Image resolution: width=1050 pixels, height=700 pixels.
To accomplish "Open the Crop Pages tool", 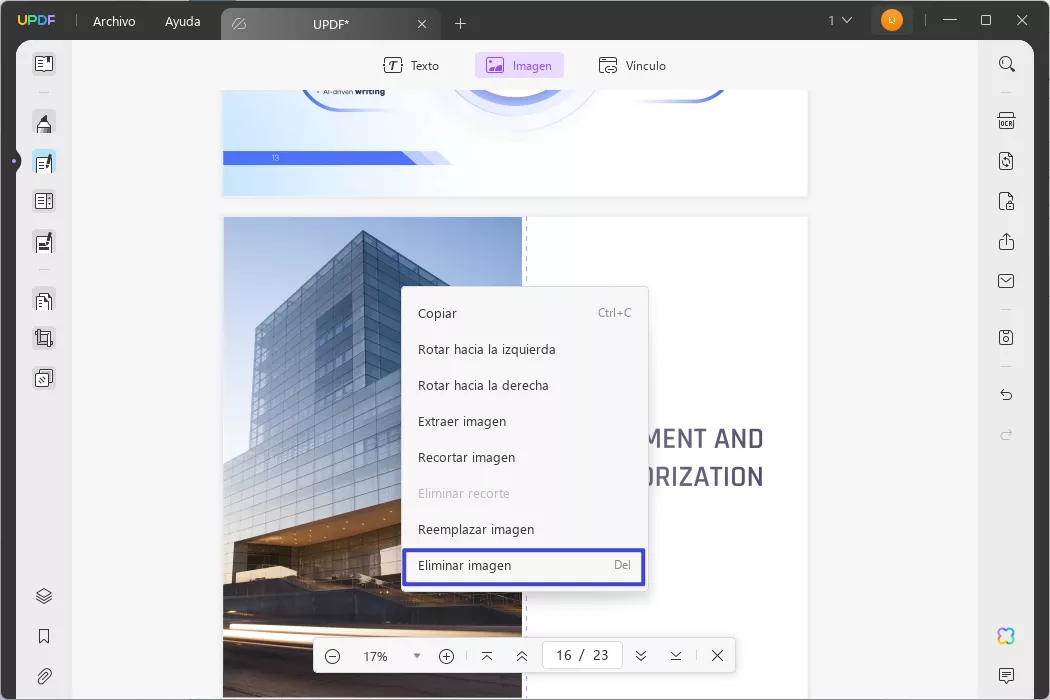I will tap(44, 338).
